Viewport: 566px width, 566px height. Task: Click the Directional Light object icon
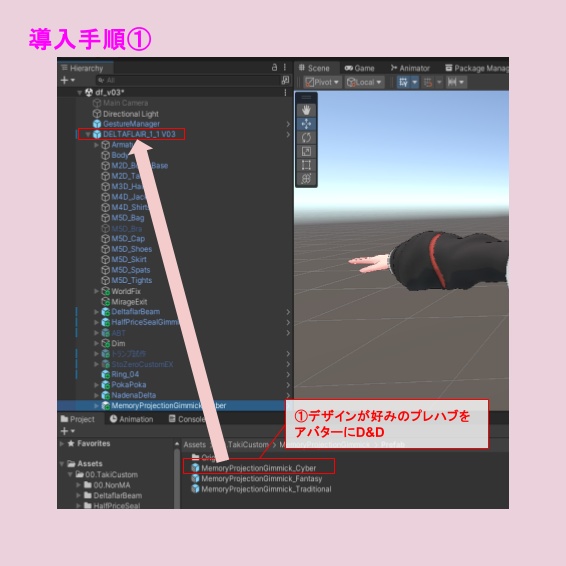click(x=97, y=114)
